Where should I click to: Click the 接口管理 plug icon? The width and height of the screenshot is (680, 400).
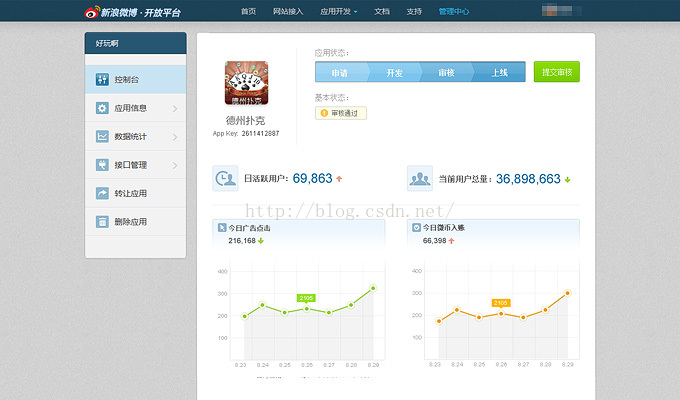click(x=102, y=165)
